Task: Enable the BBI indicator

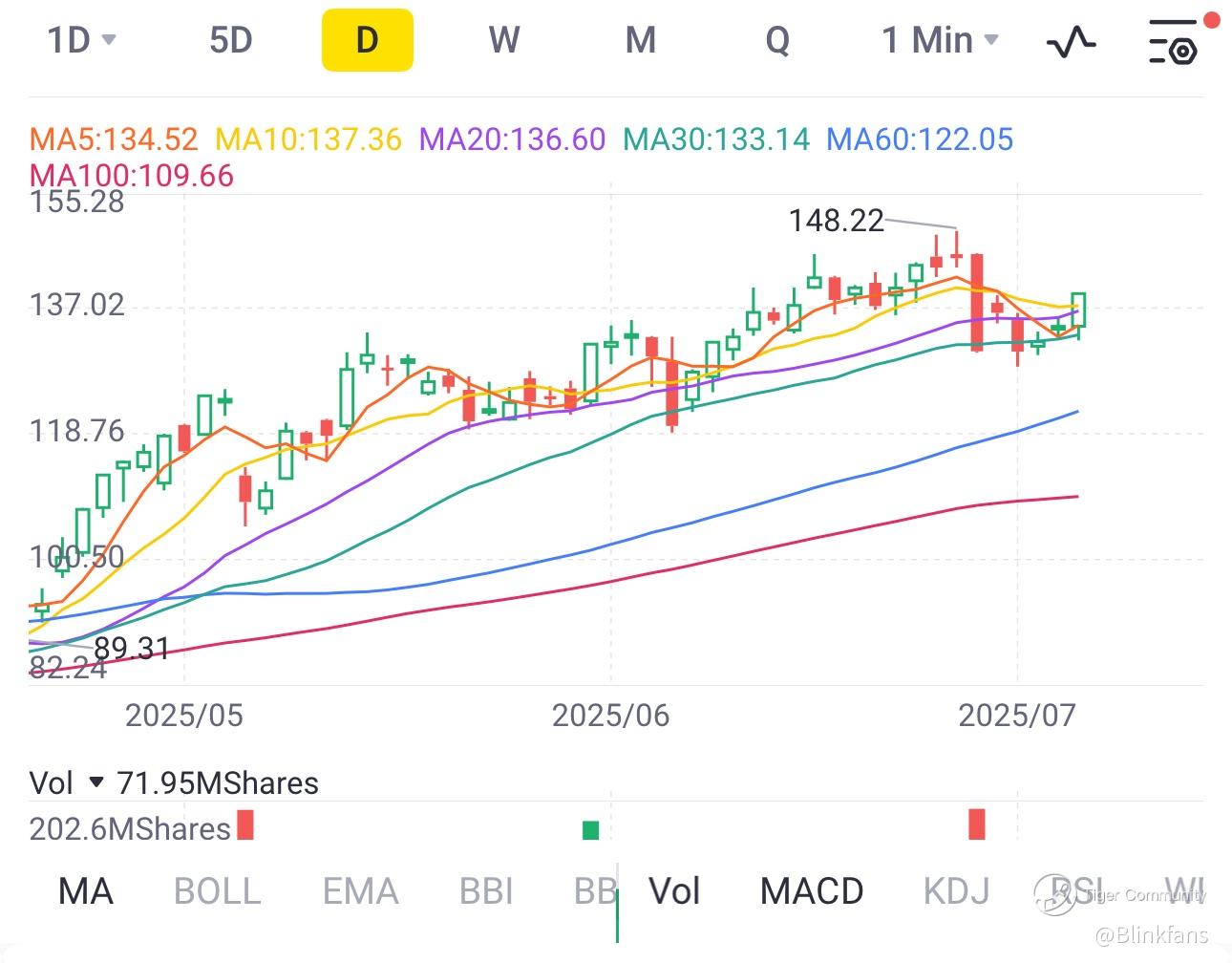Action: click(x=486, y=891)
